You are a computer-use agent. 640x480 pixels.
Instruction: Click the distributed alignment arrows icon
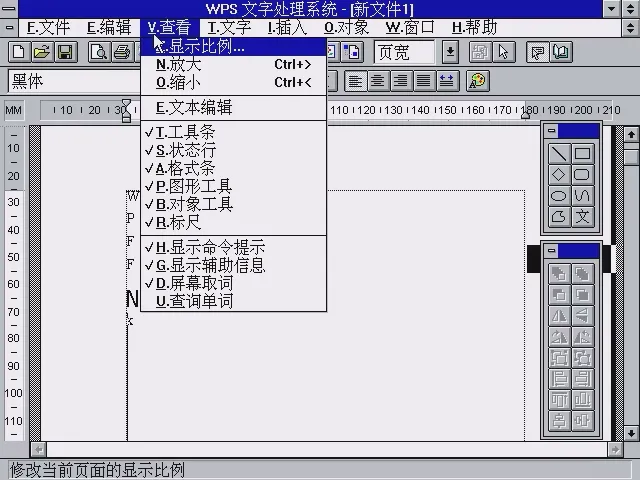[x=447, y=81]
